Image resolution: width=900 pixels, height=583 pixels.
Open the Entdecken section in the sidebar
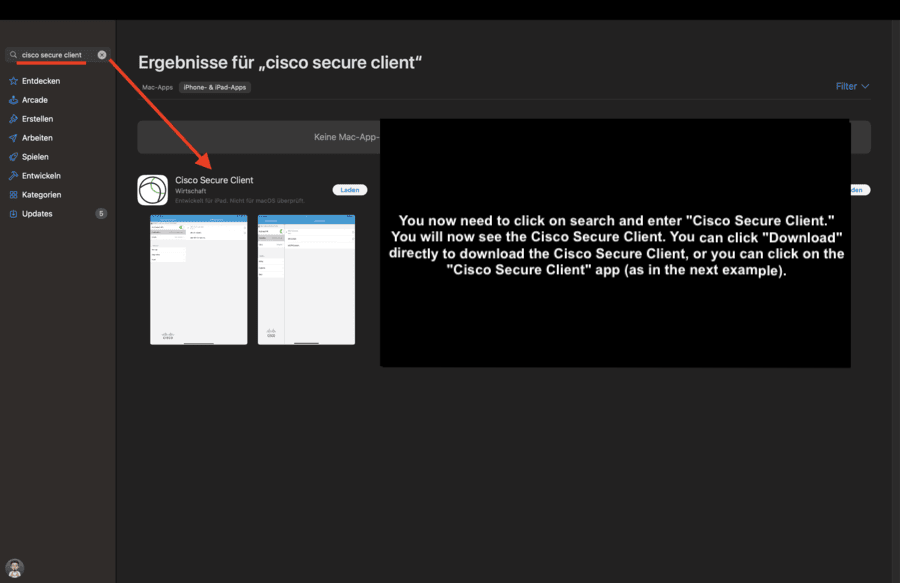(x=35, y=81)
